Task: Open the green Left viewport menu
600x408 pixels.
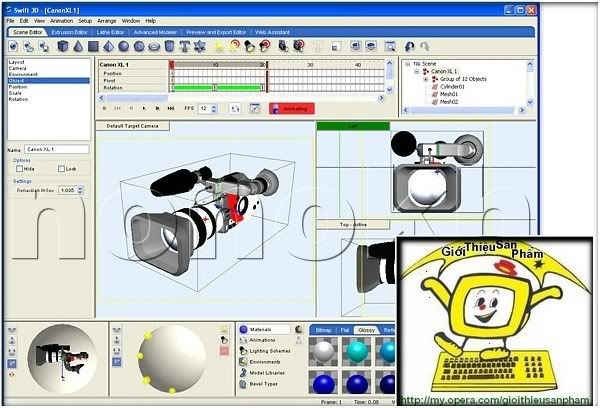Action: (353, 126)
